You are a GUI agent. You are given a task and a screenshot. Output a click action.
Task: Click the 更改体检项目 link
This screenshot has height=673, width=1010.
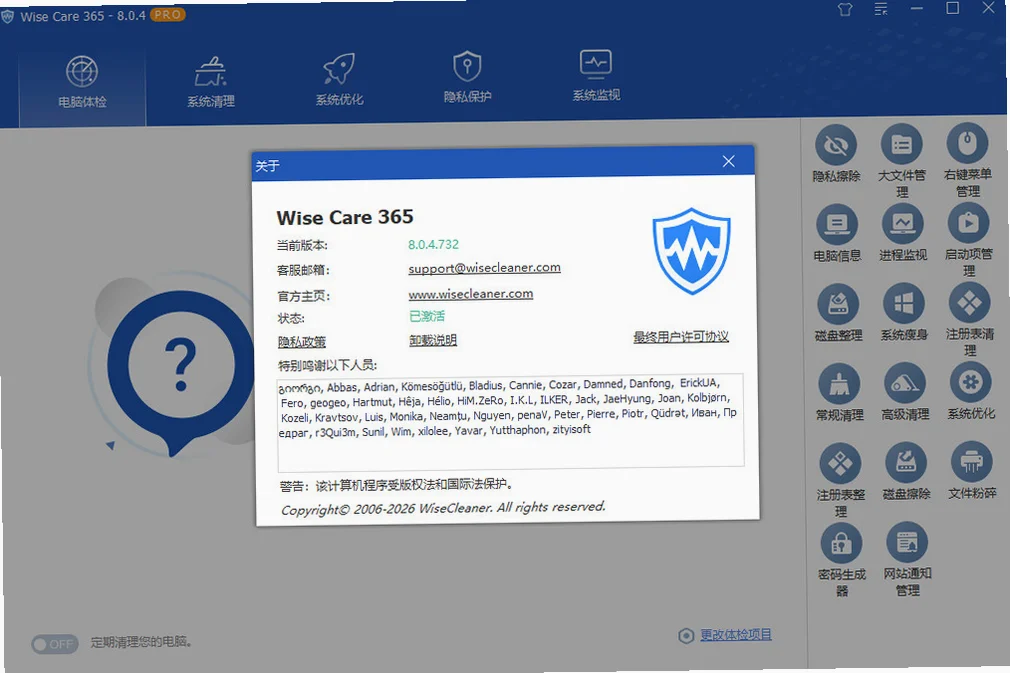736,634
